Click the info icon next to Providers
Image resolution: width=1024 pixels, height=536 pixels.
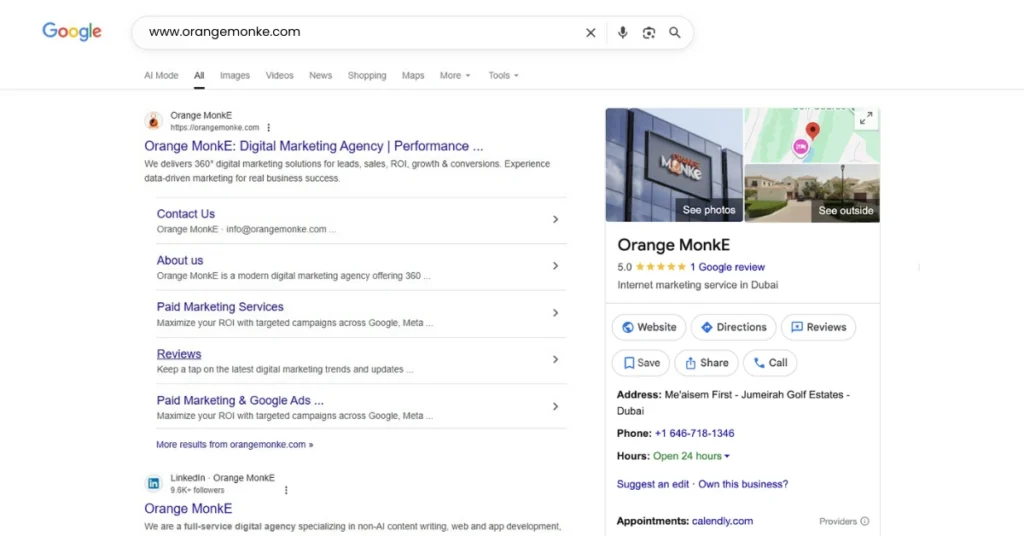865,521
